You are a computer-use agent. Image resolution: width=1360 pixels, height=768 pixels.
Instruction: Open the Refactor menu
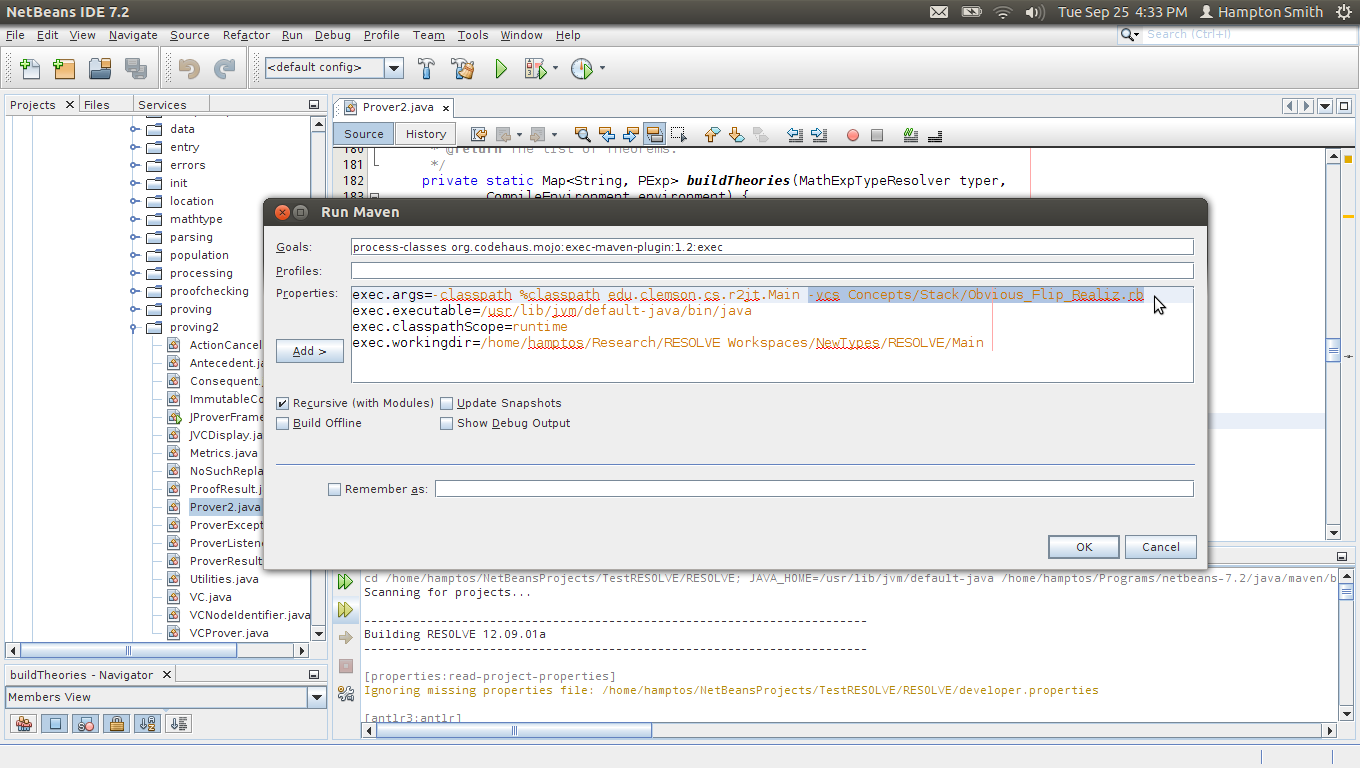tap(246, 35)
